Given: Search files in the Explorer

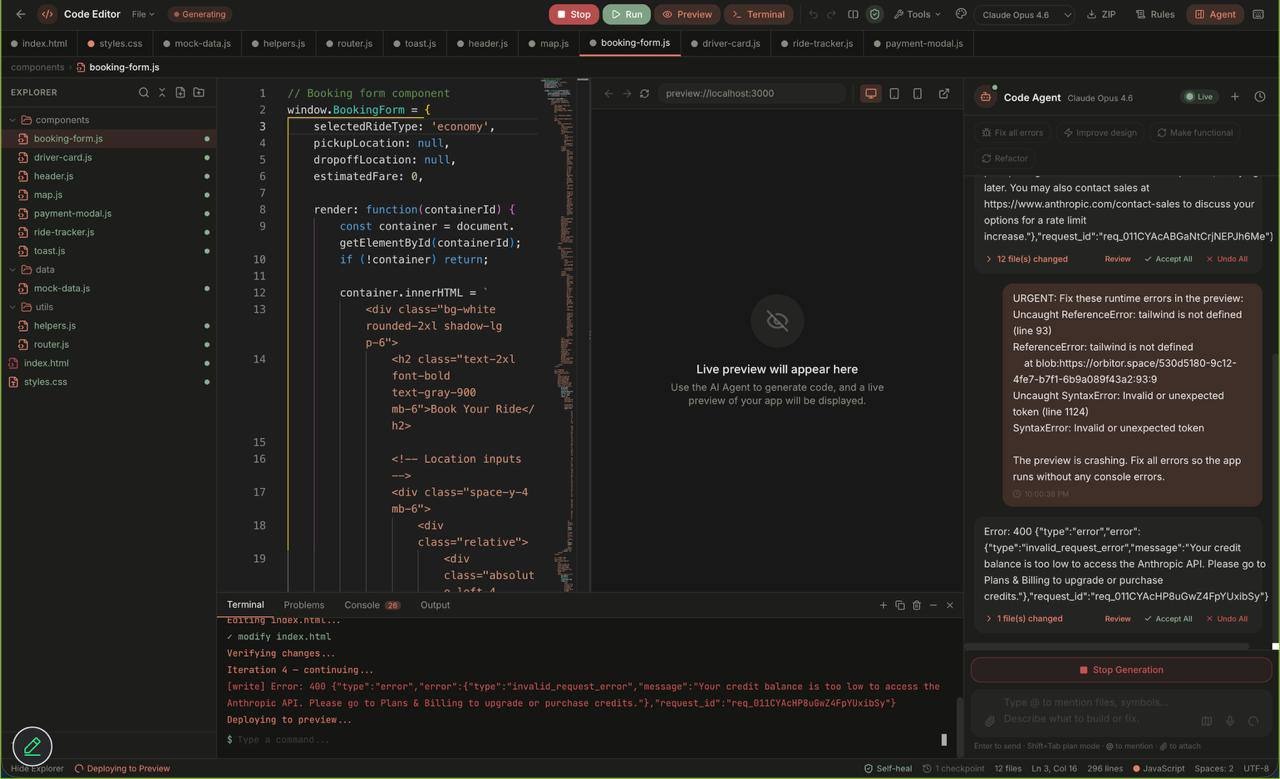Looking at the screenshot, I should pos(143,92).
